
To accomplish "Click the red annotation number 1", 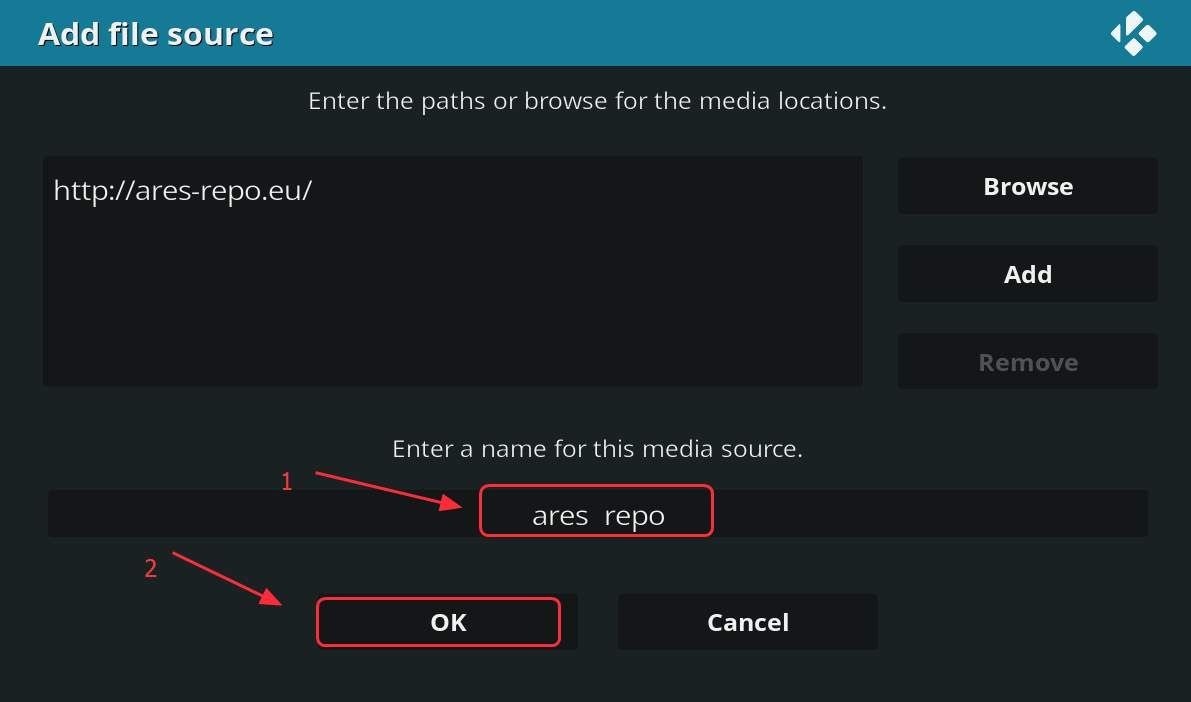I will (x=287, y=482).
